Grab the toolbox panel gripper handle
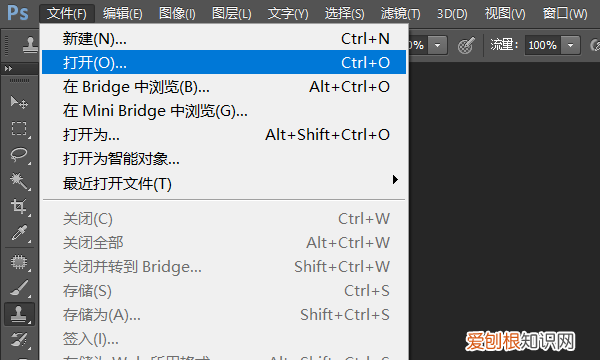 [19, 81]
